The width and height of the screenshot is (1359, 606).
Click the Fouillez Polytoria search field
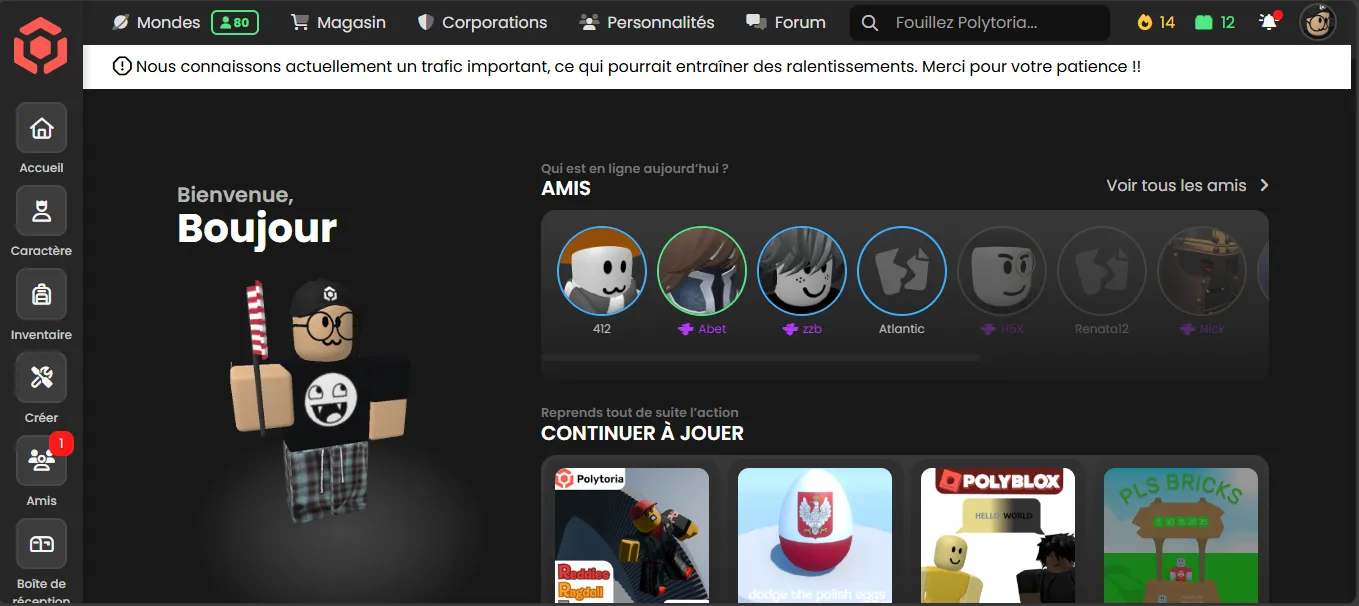point(980,23)
